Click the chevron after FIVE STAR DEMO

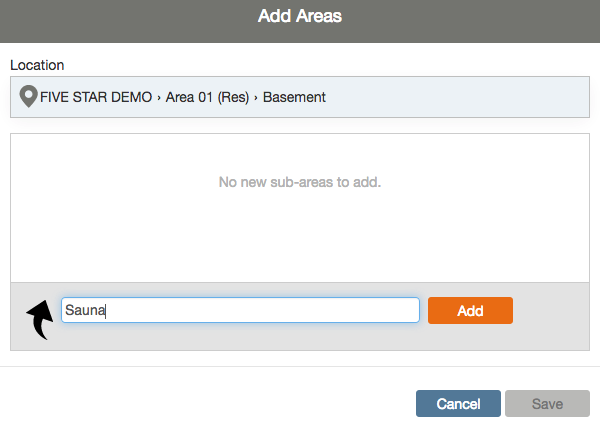click(159, 98)
